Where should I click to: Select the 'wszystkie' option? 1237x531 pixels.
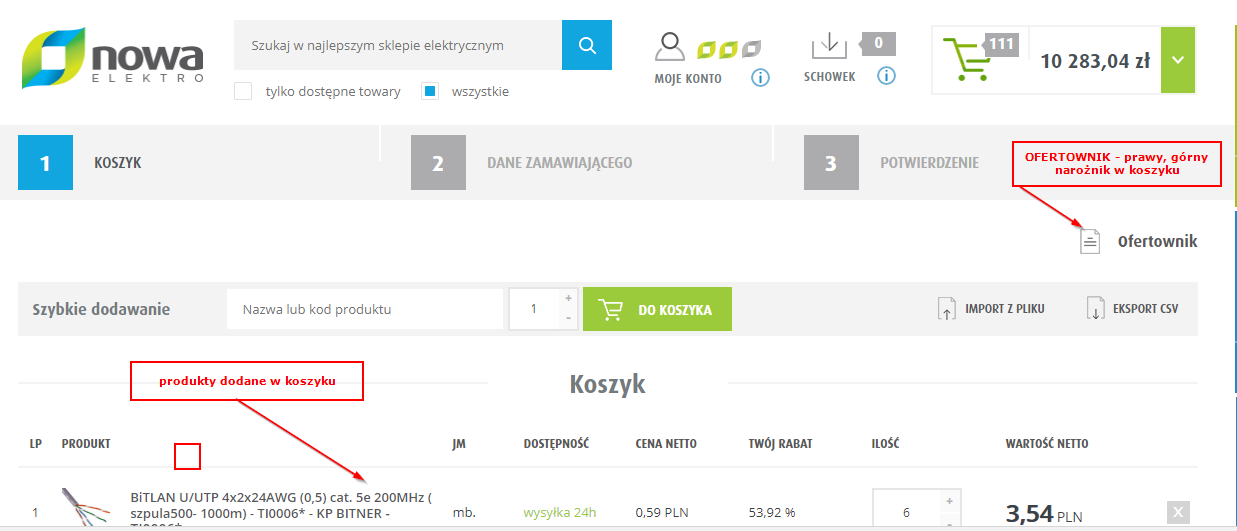430,91
